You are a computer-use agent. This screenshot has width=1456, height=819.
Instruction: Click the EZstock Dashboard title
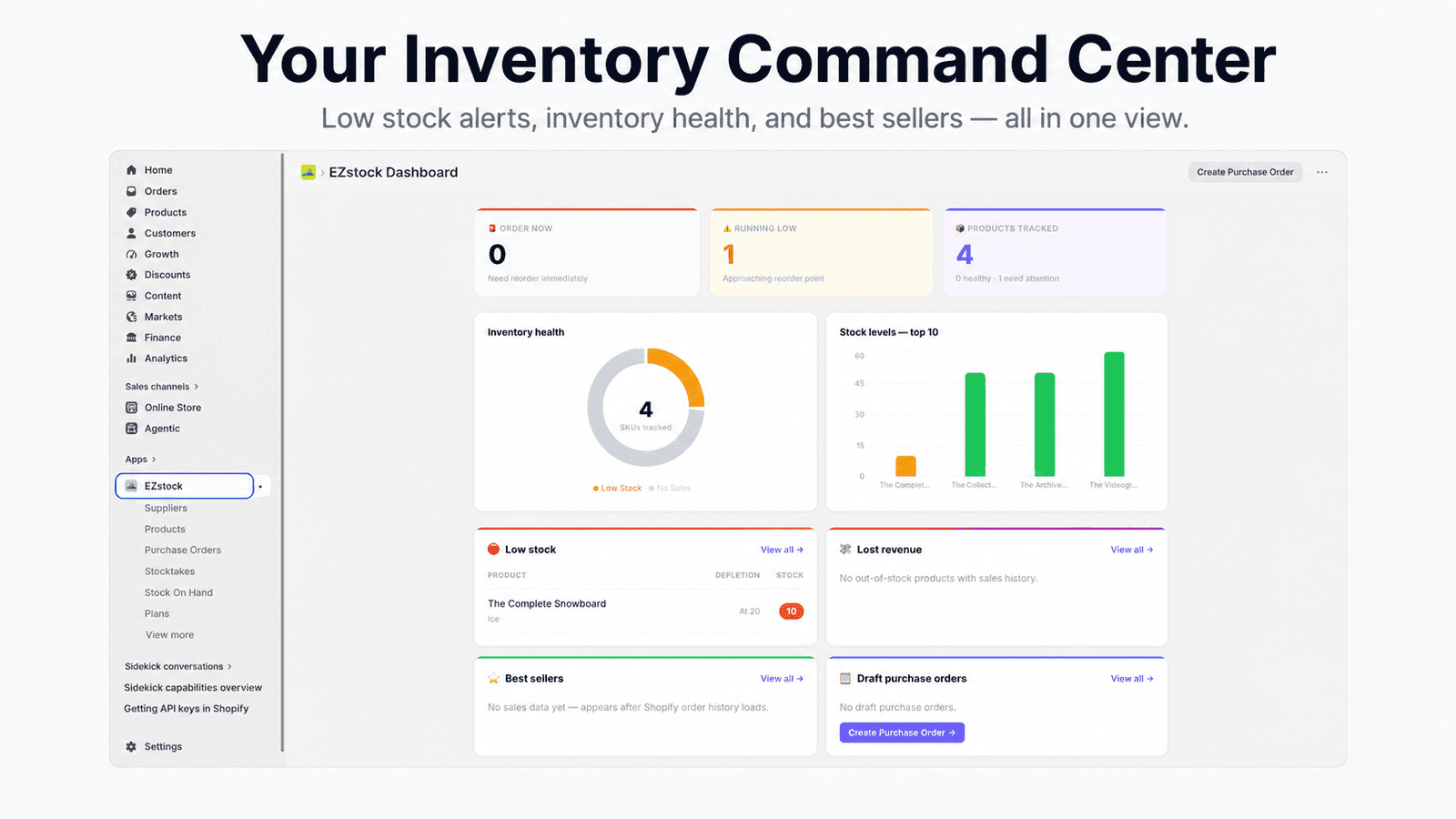pos(393,172)
